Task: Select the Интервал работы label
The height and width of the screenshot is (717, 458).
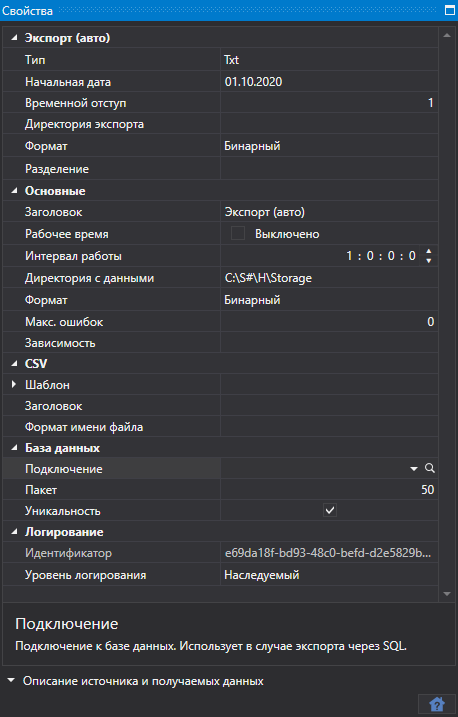Action: [x=73, y=256]
